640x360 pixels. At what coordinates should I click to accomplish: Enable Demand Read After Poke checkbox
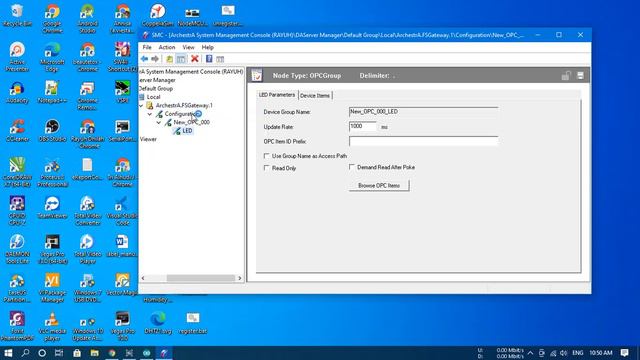point(351,167)
